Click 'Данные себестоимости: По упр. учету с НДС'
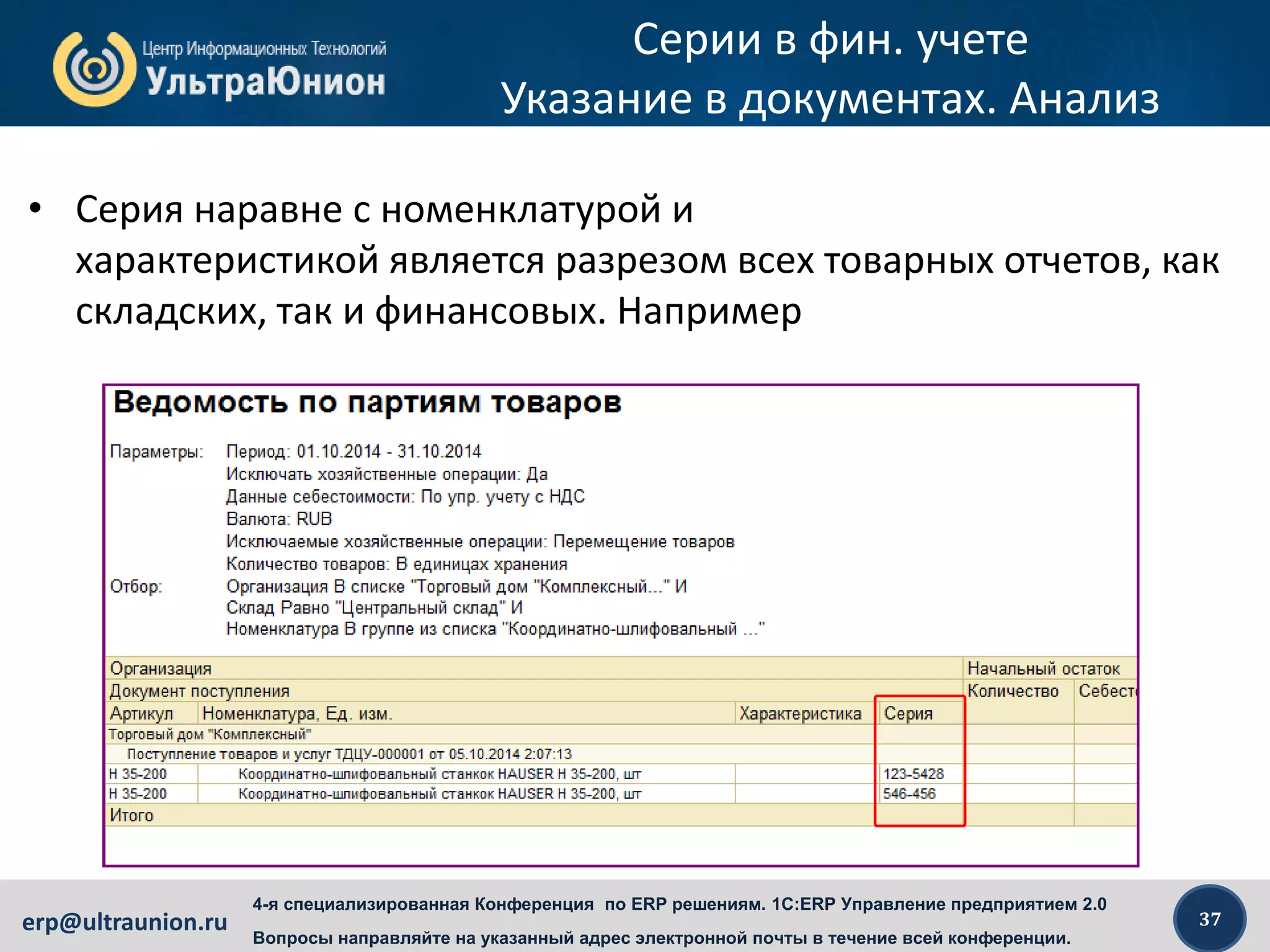 406,496
